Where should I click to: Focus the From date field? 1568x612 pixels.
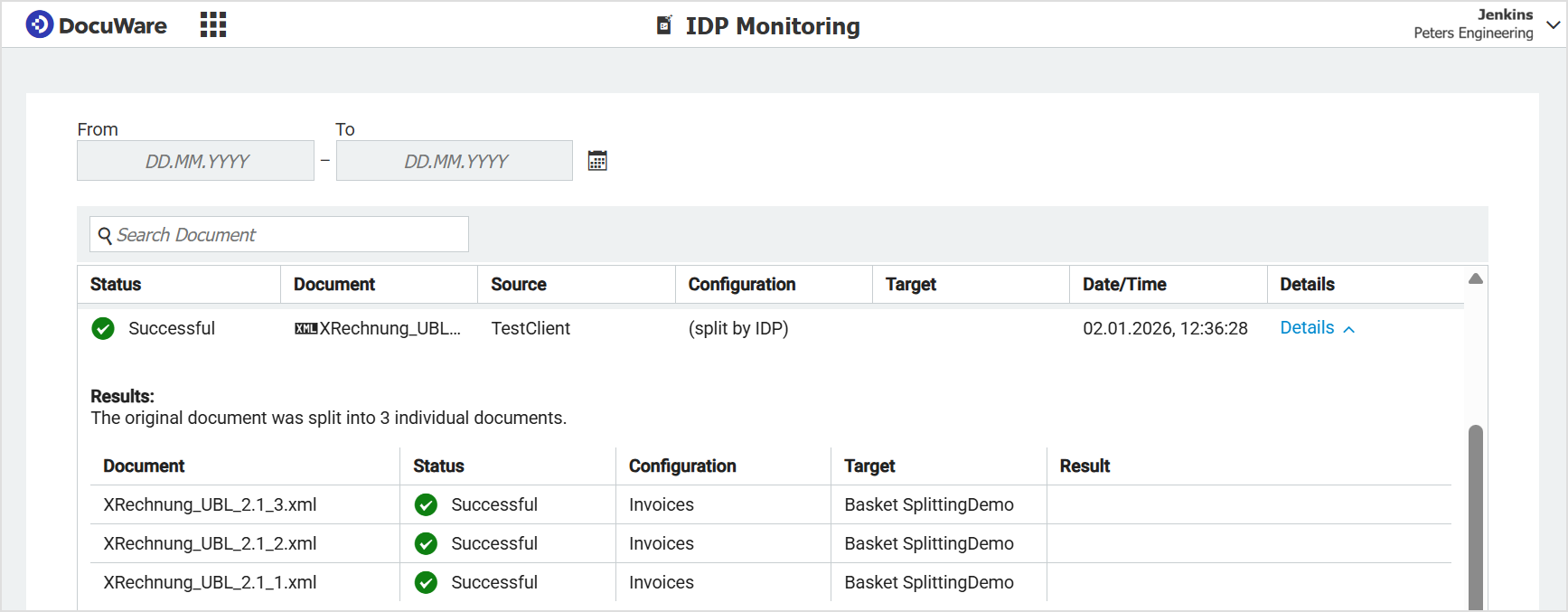[x=196, y=161]
